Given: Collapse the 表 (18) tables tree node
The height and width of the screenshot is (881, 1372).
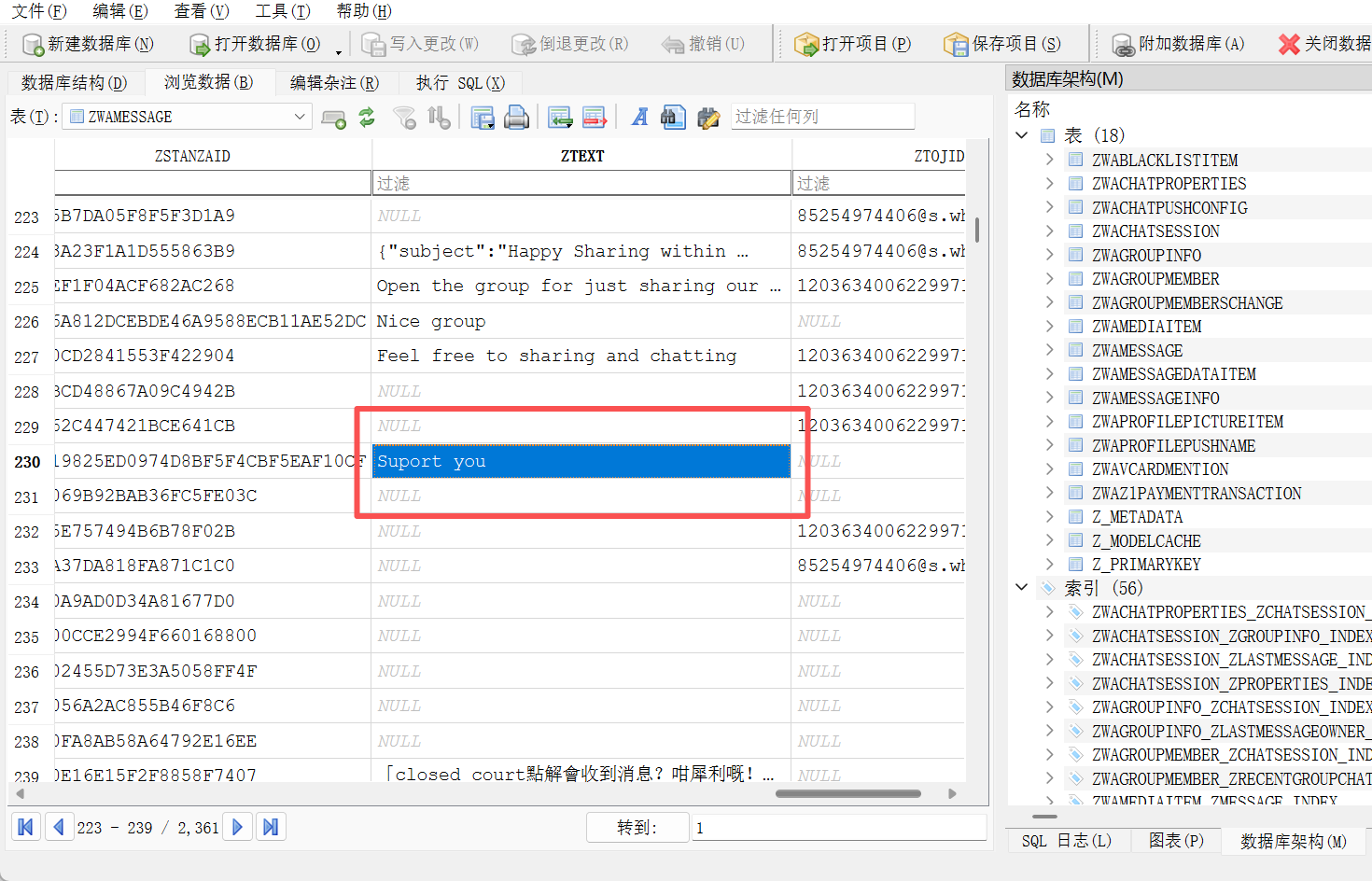Looking at the screenshot, I should pyautogui.click(x=1022, y=135).
